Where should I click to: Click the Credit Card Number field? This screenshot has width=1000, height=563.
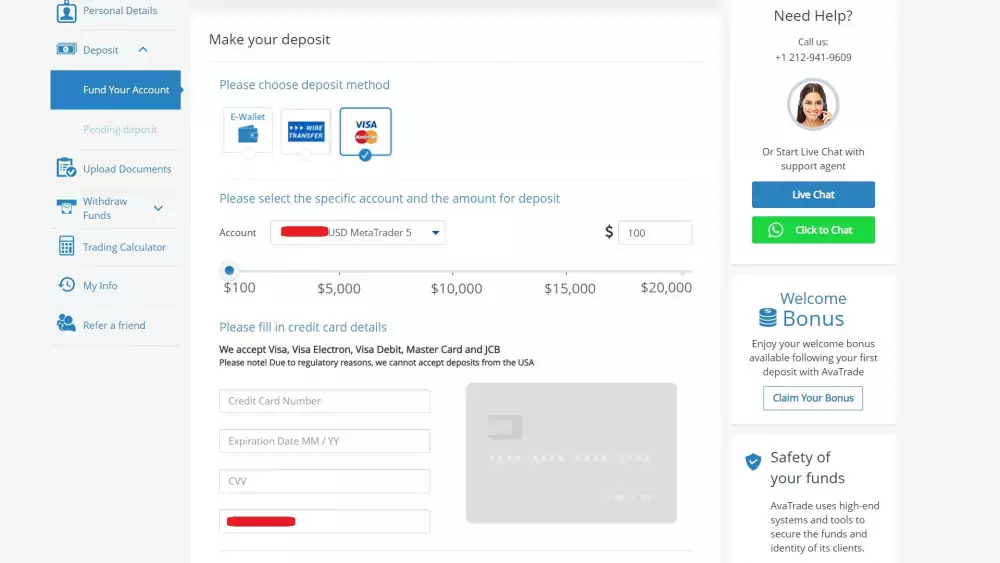click(325, 401)
